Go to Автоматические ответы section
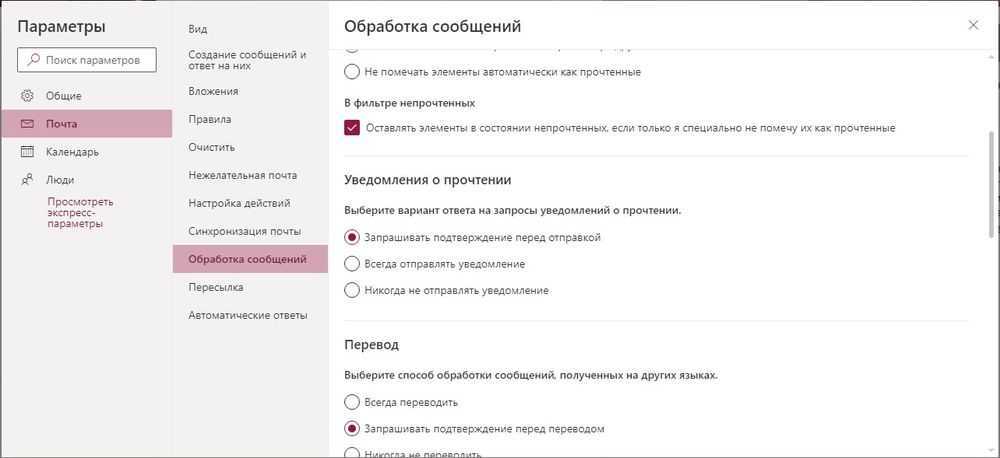 [247, 315]
